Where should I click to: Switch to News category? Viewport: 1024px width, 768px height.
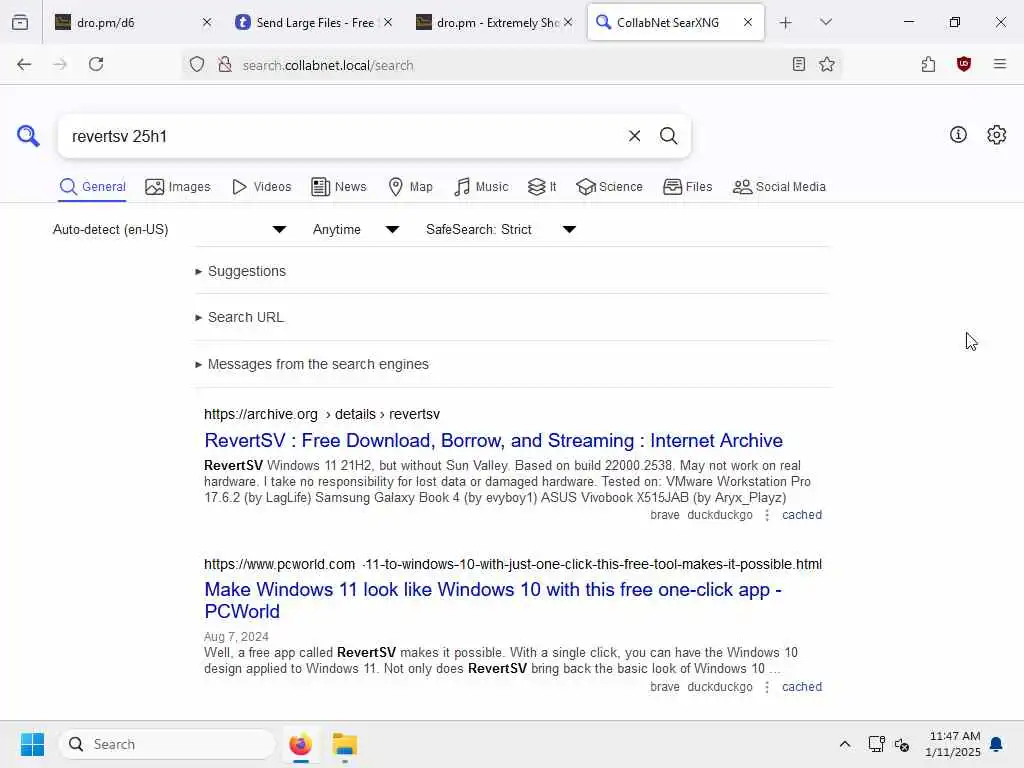pyautogui.click(x=339, y=187)
